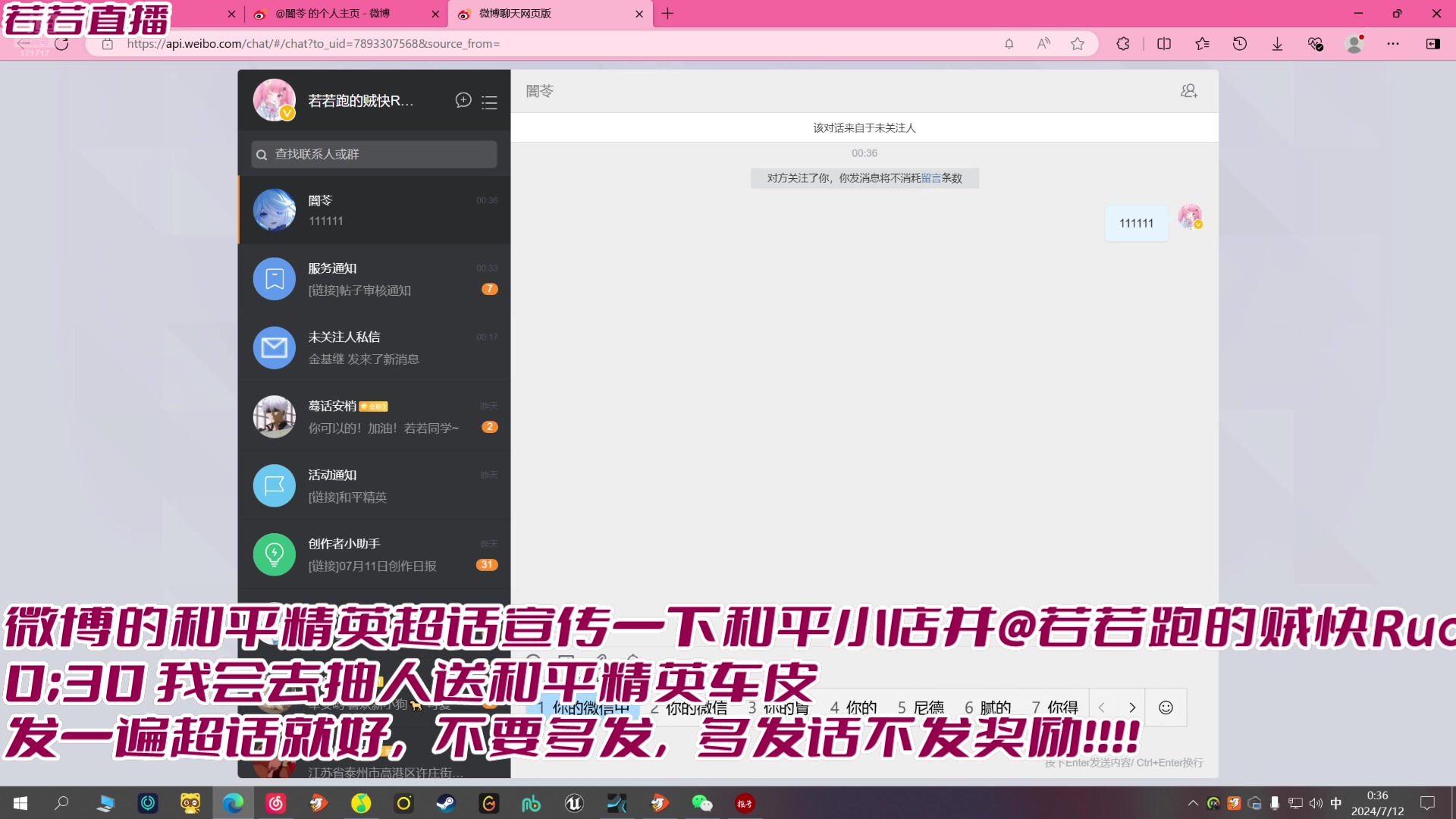Select IME candidate 4 你的
The height and width of the screenshot is (819, 1456).
click(x=854, y=708)
